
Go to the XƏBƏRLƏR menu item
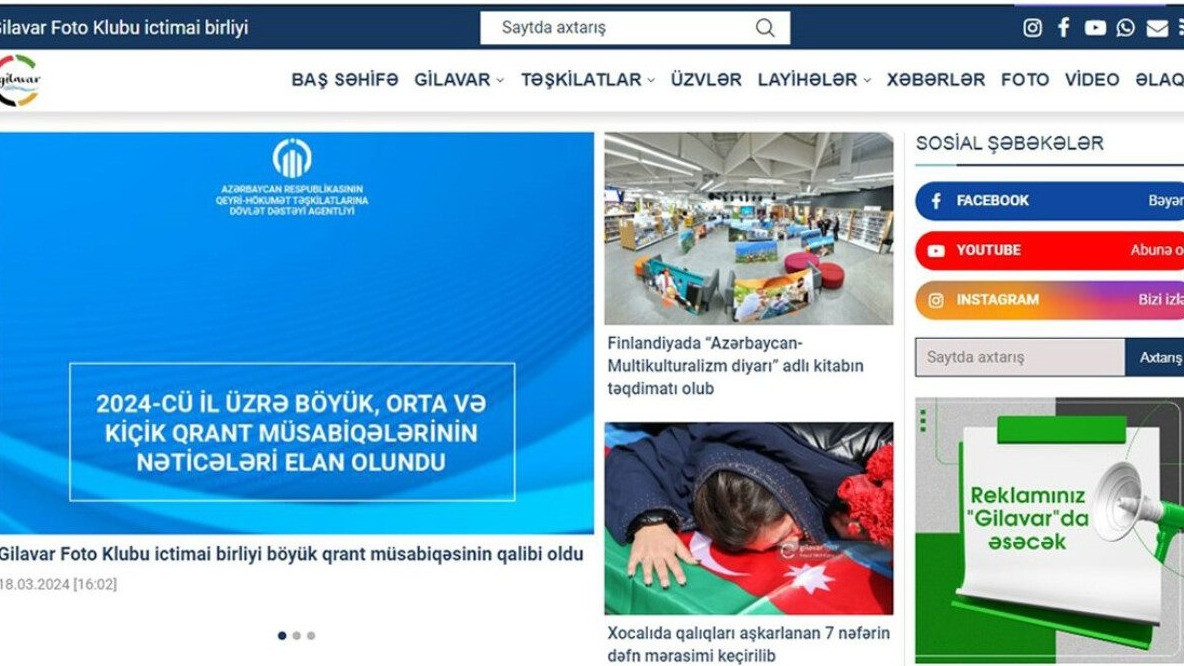coord(936,79)
